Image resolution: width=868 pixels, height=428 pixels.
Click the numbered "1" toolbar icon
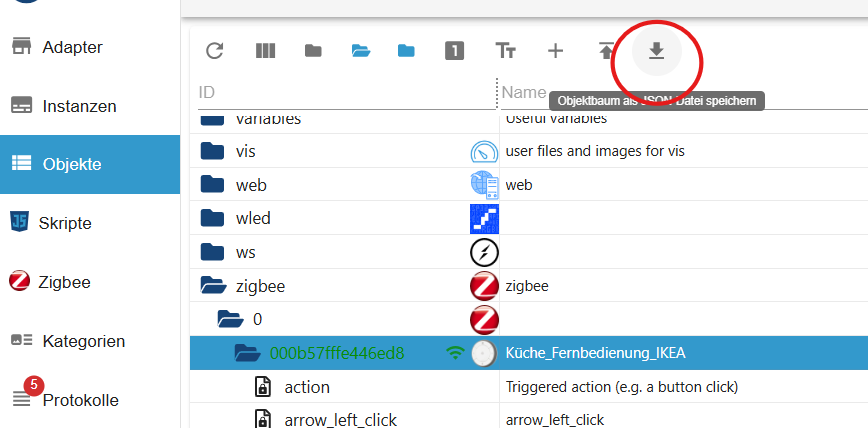(454, 51)
